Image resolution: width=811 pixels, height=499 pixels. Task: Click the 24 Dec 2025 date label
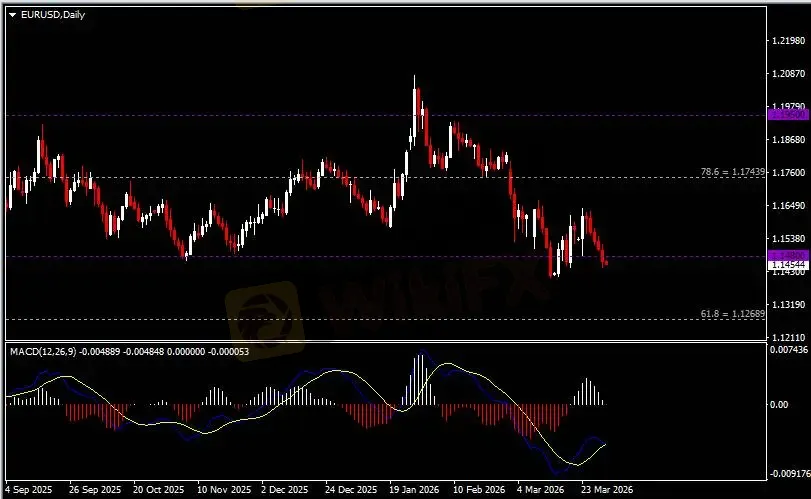(x=349, y=491)
